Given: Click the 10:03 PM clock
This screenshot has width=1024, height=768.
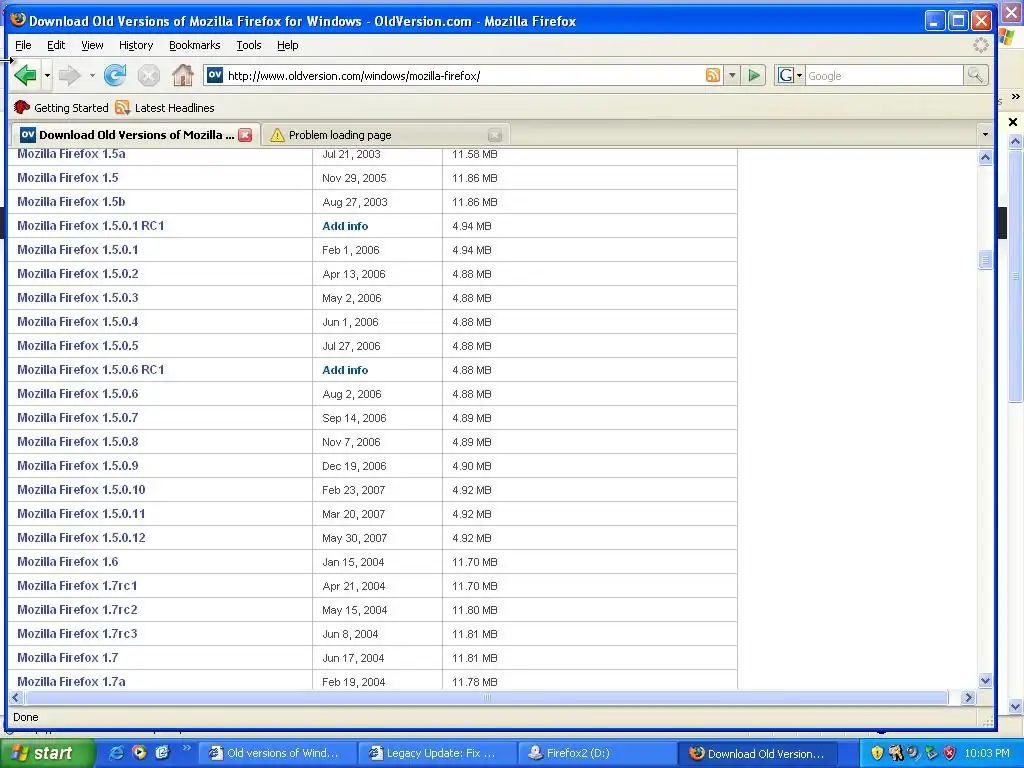Looking at the screenshot, I should click(987, 753).
